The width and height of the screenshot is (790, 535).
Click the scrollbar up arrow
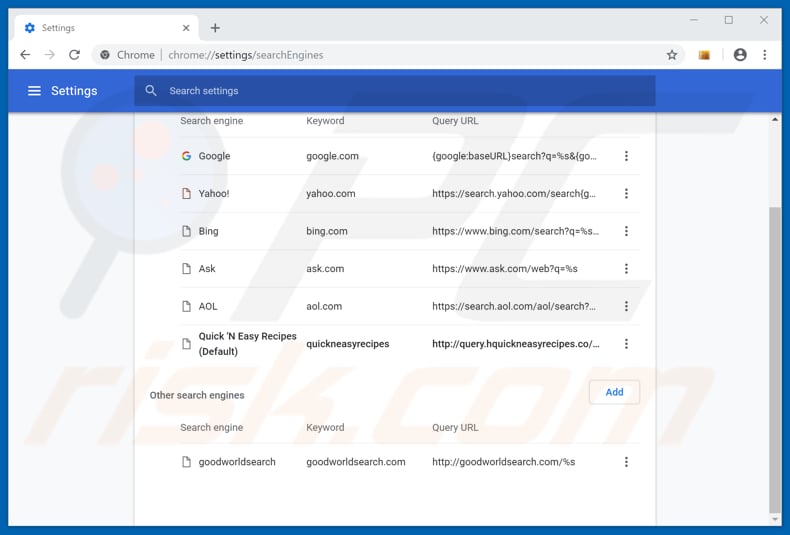pos(775,120)
